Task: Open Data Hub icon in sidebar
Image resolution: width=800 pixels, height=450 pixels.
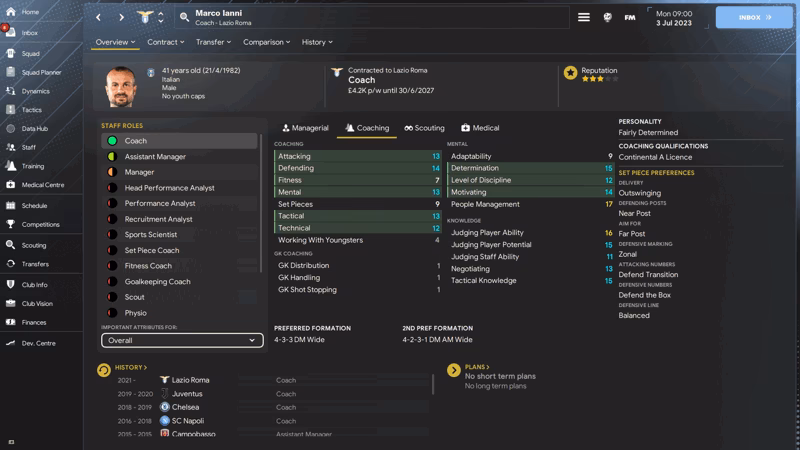Action: pyautogui.click(x=11, y=129)
